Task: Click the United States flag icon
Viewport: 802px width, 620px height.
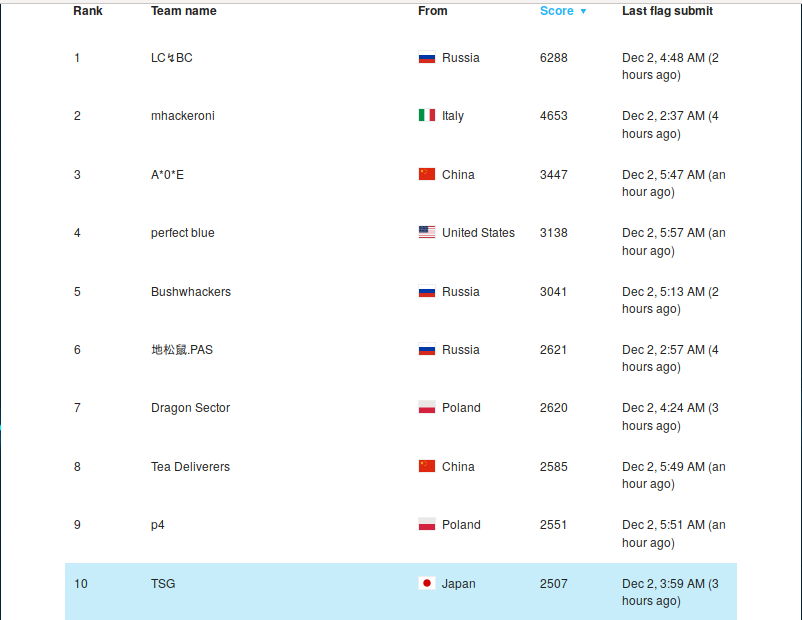Action: tap(426, 233)
